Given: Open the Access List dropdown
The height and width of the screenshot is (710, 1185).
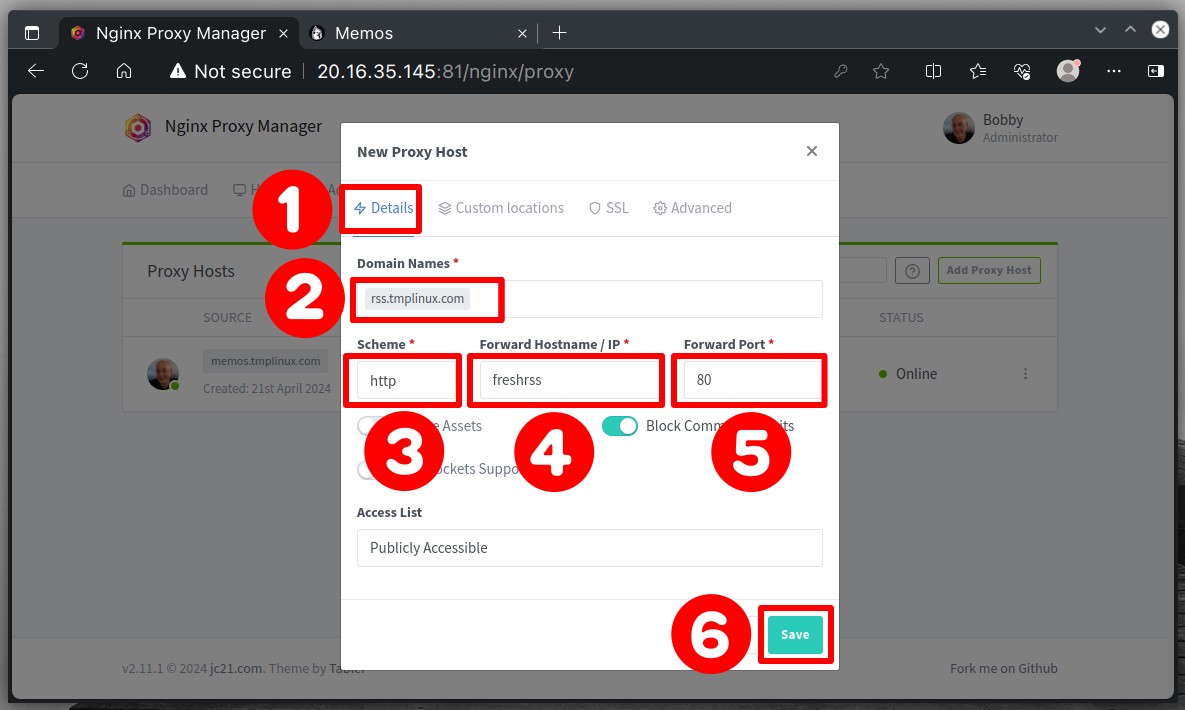Looking at the screenshot, I should tap(589, 547).
